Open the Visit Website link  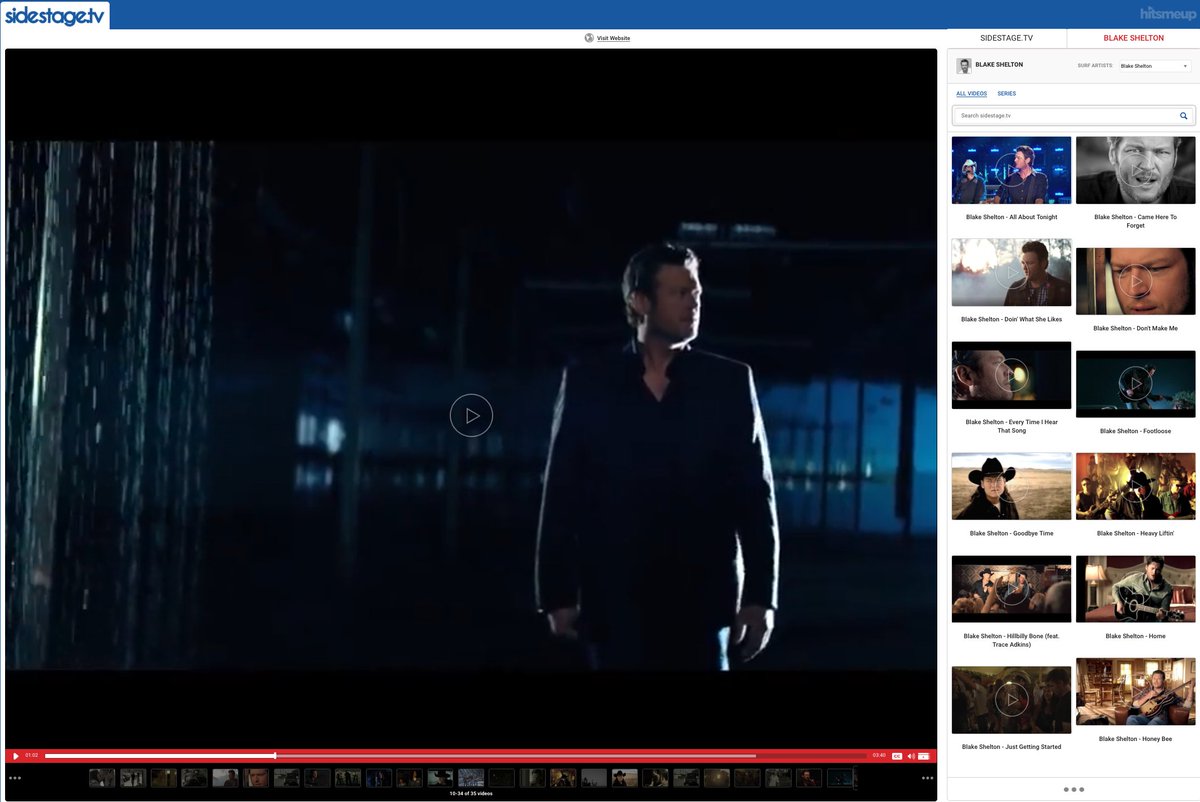click(613, 38)
